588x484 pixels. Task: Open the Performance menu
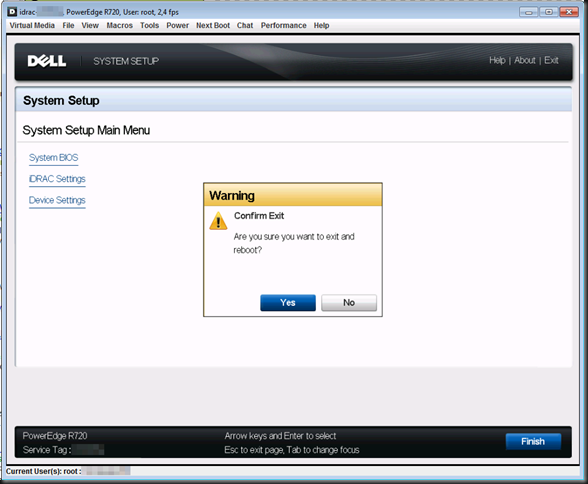pyautogui.click(x=284, y=25)
